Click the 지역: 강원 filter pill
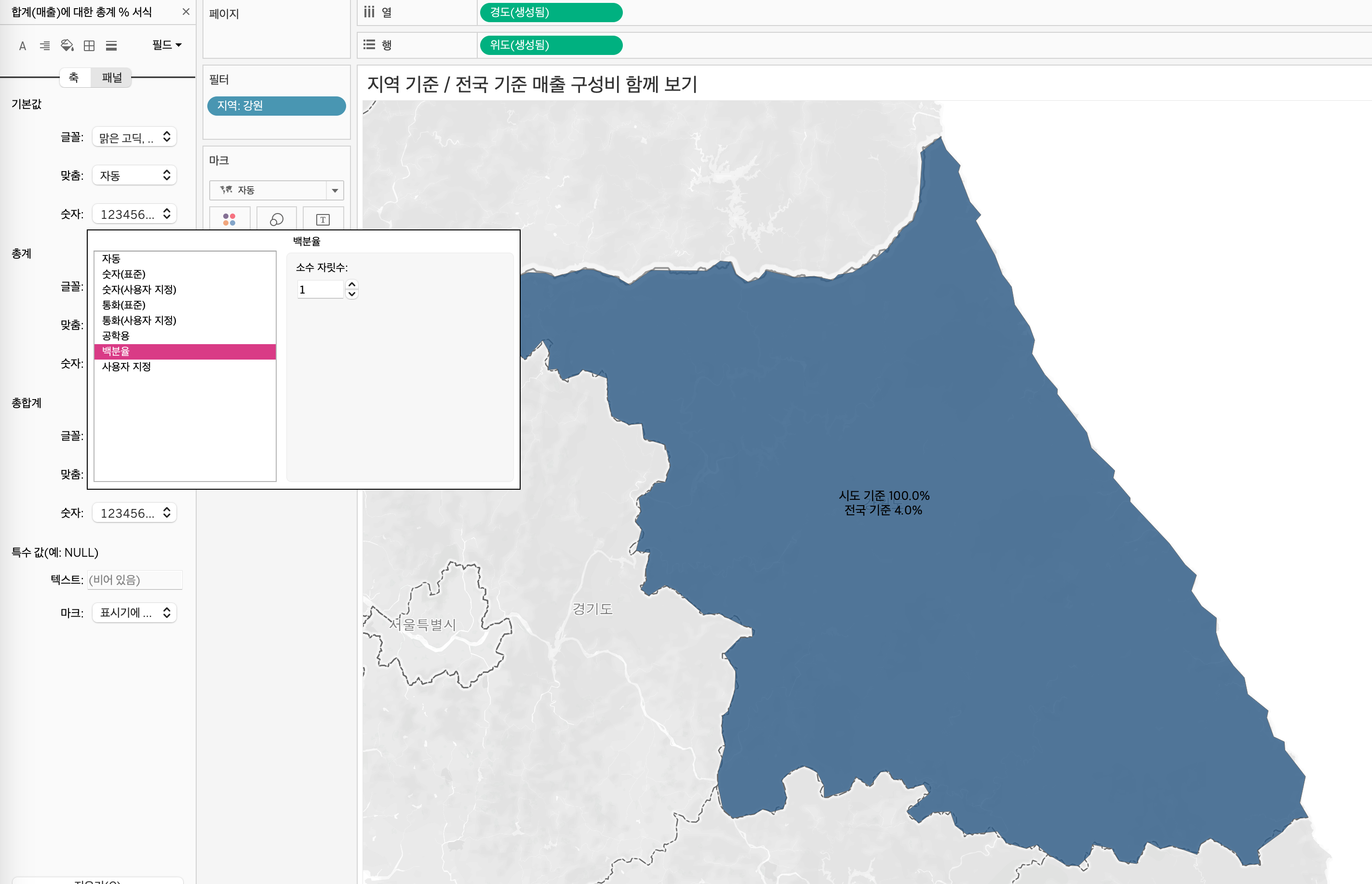Image resolution: width=1372 pixels, height=884 pixels. click(276, 106)
